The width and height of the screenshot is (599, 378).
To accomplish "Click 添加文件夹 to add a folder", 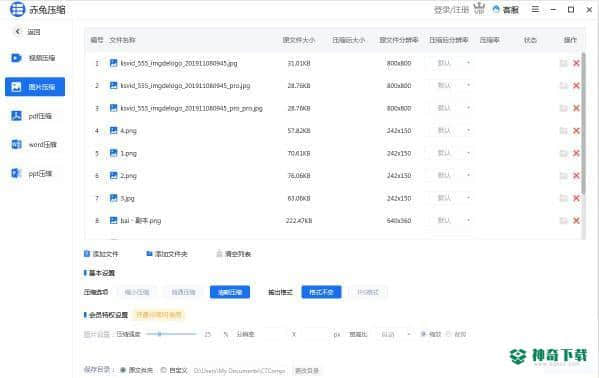I will tap(167, 254).
